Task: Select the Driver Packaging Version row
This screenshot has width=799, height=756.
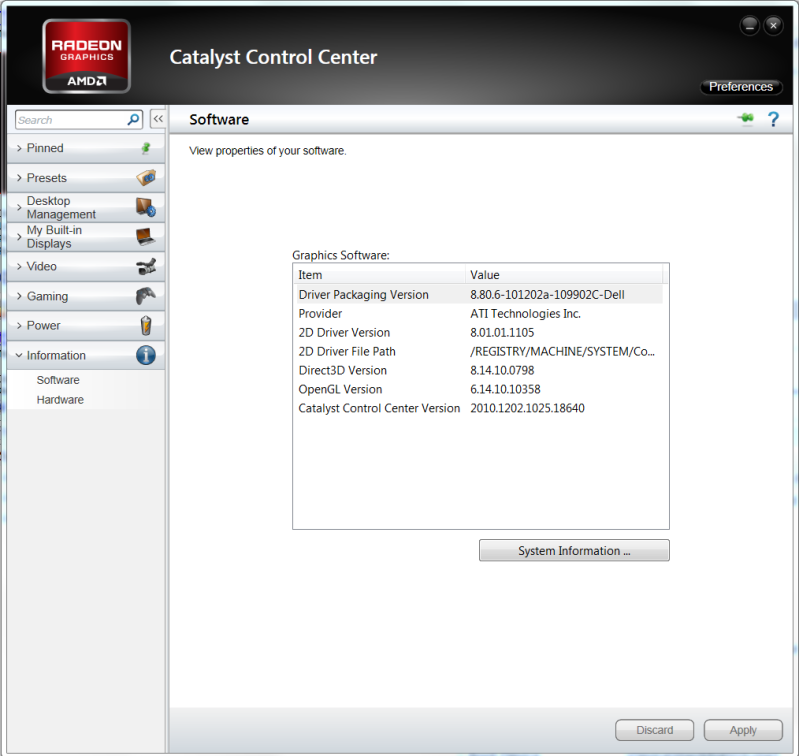Action: click(x=479, y=294)
